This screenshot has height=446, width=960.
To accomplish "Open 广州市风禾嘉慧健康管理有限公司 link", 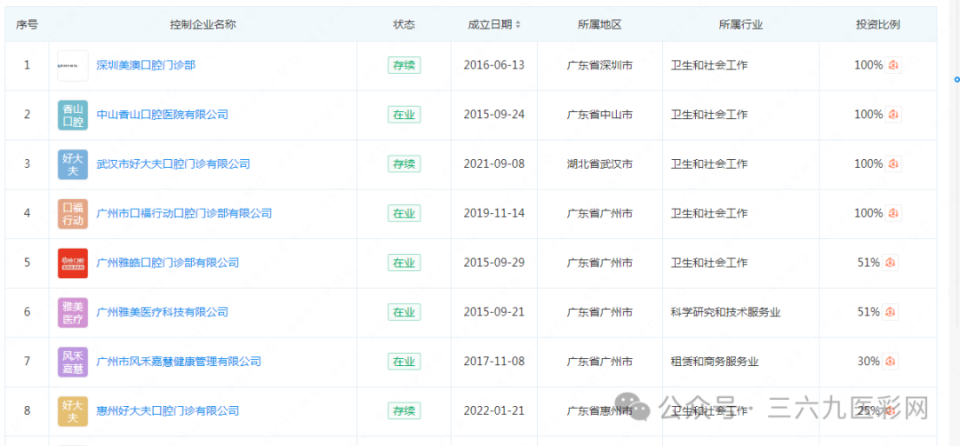I will pos(179,361).
